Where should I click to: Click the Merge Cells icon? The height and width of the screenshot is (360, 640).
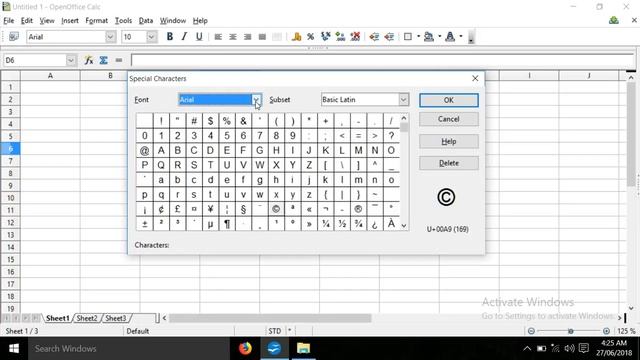point(277,37)
